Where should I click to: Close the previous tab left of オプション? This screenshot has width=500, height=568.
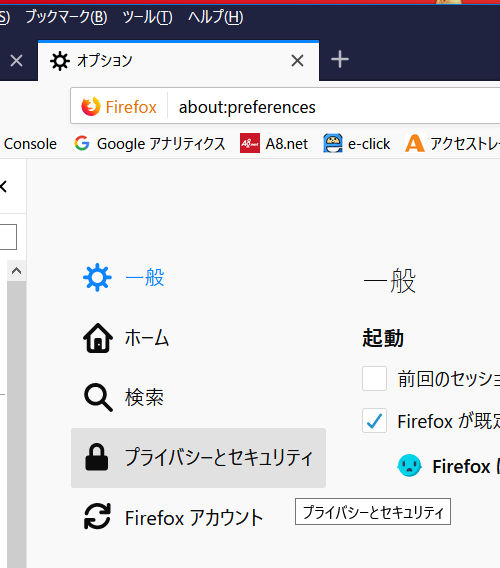(16, 60)
